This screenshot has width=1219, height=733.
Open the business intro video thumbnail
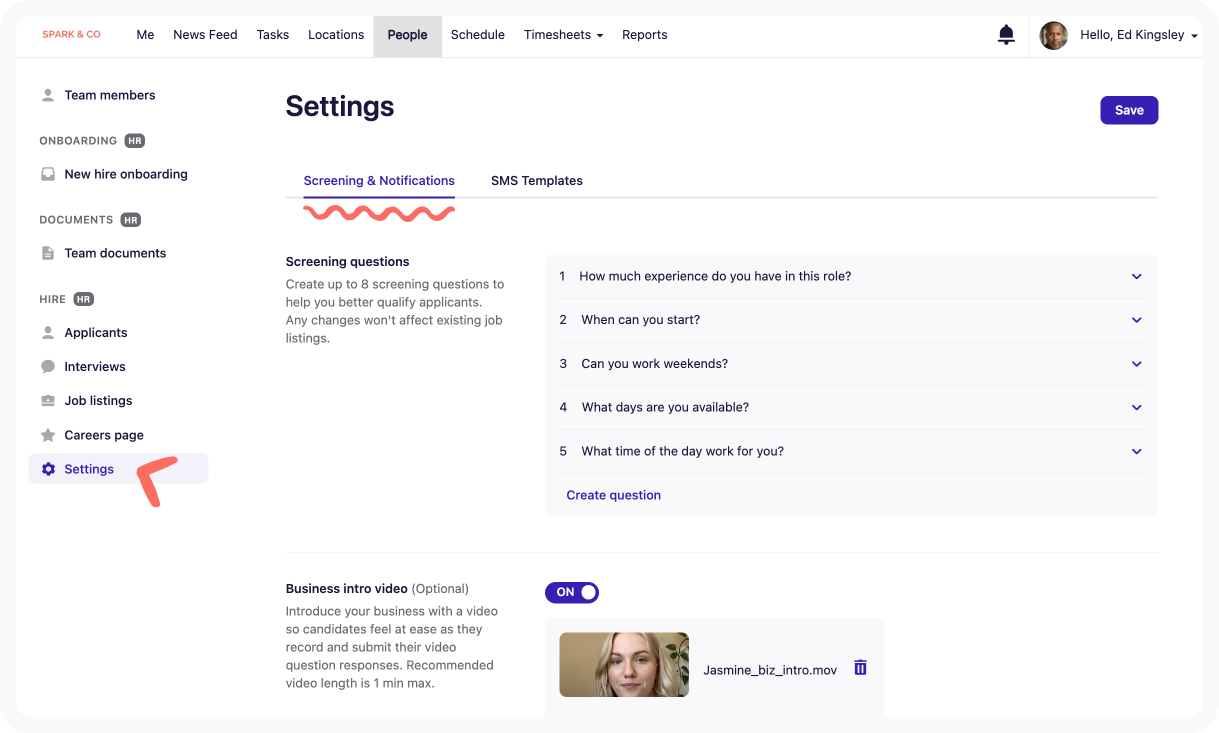point(624,664)
